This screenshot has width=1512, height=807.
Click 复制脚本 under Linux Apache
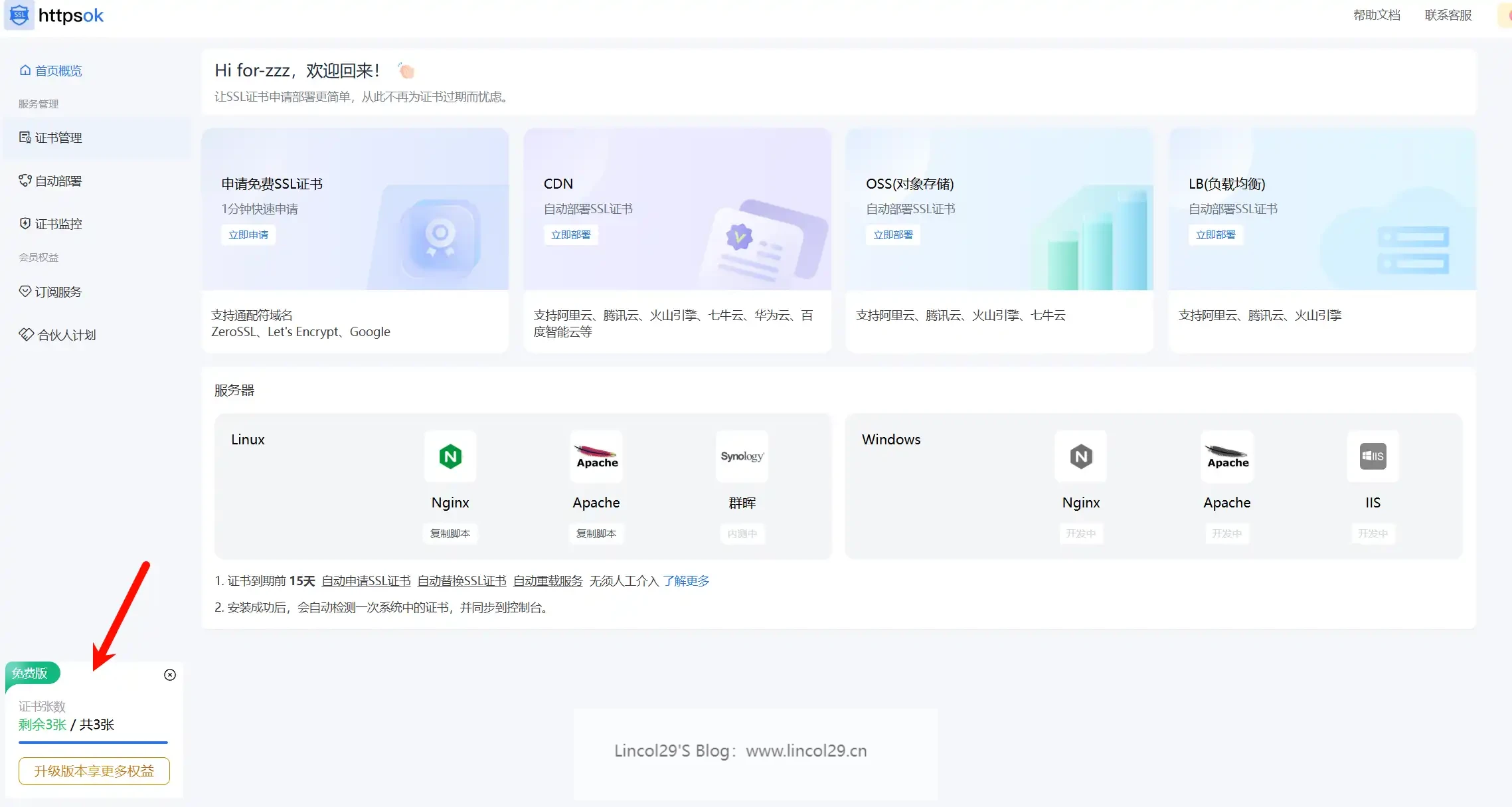click(596, 533)
